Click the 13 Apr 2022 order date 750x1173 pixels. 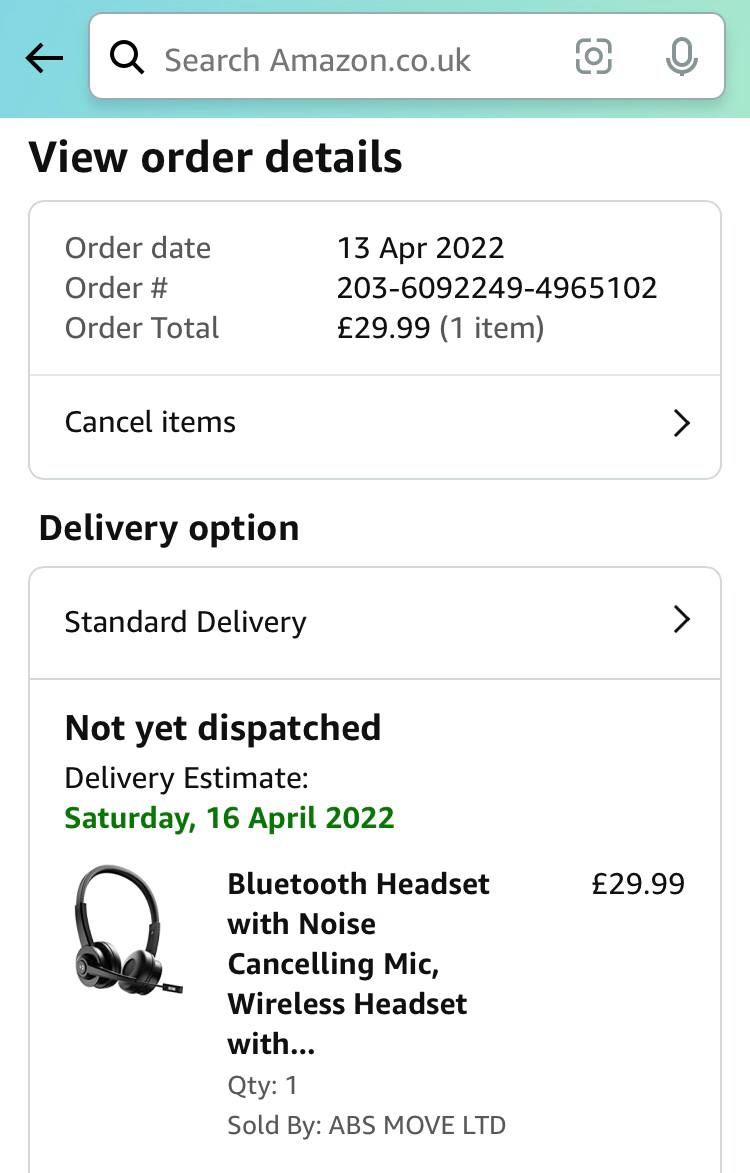point(420,248)
